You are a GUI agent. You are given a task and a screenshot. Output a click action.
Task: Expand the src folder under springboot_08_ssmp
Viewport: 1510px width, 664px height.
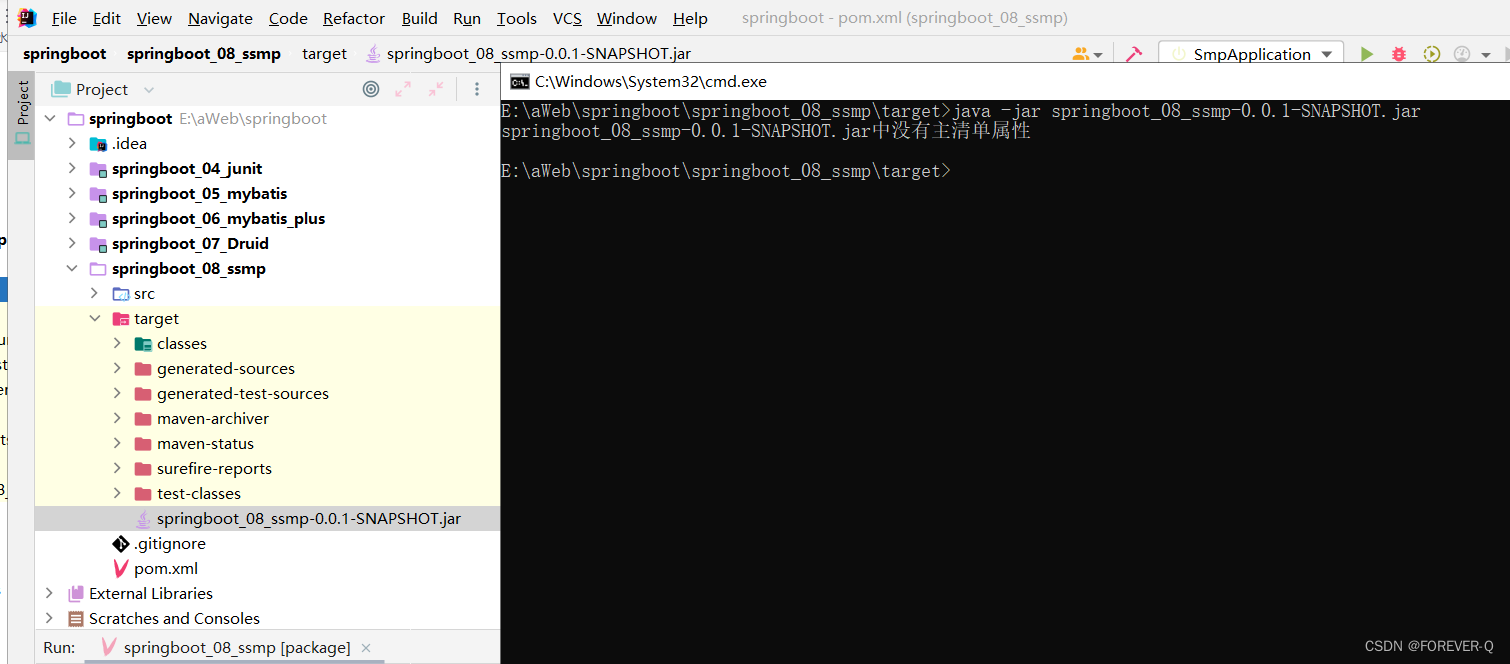point(93,293)
